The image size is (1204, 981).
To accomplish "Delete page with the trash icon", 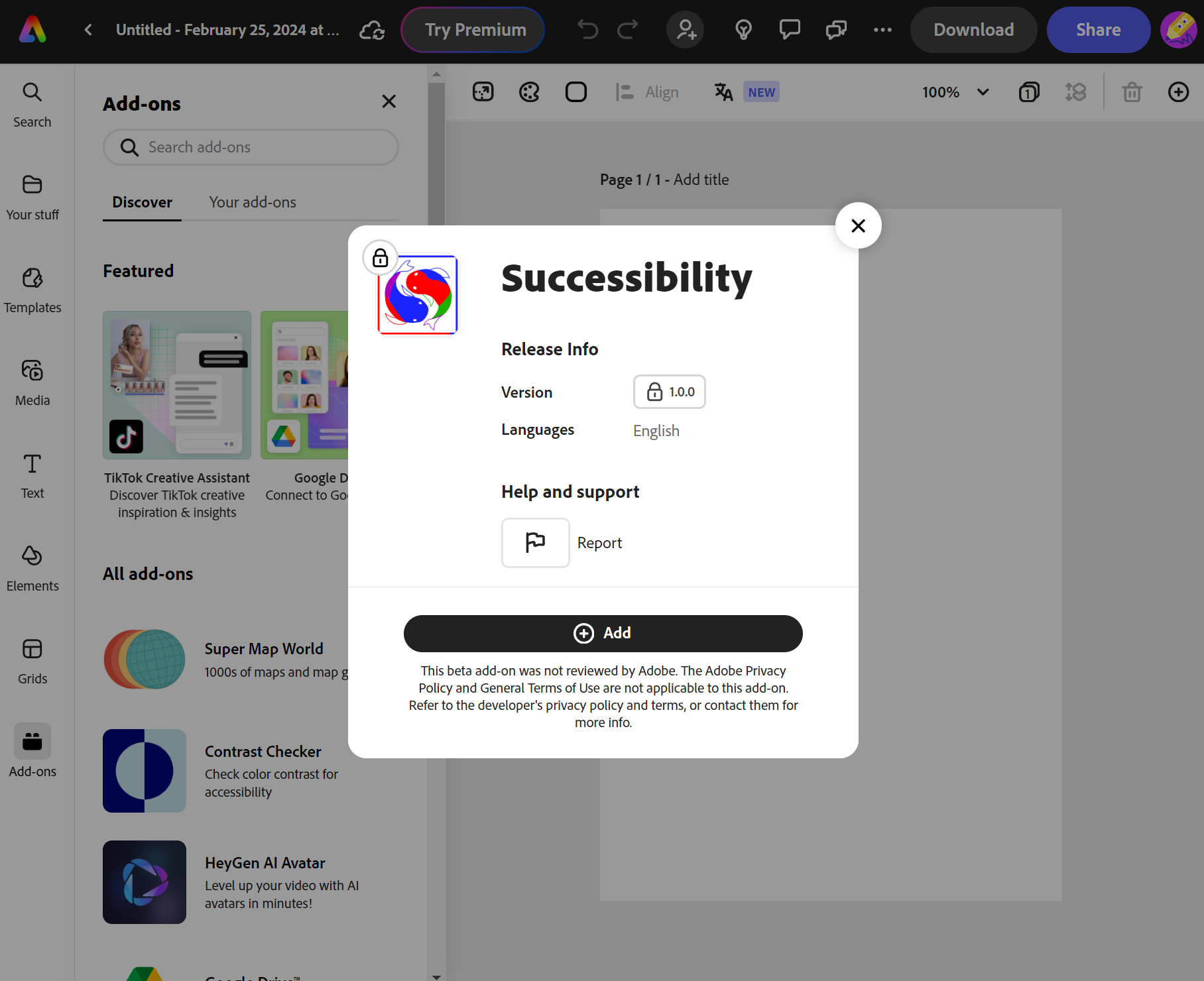I will (x=1132, y=92).
